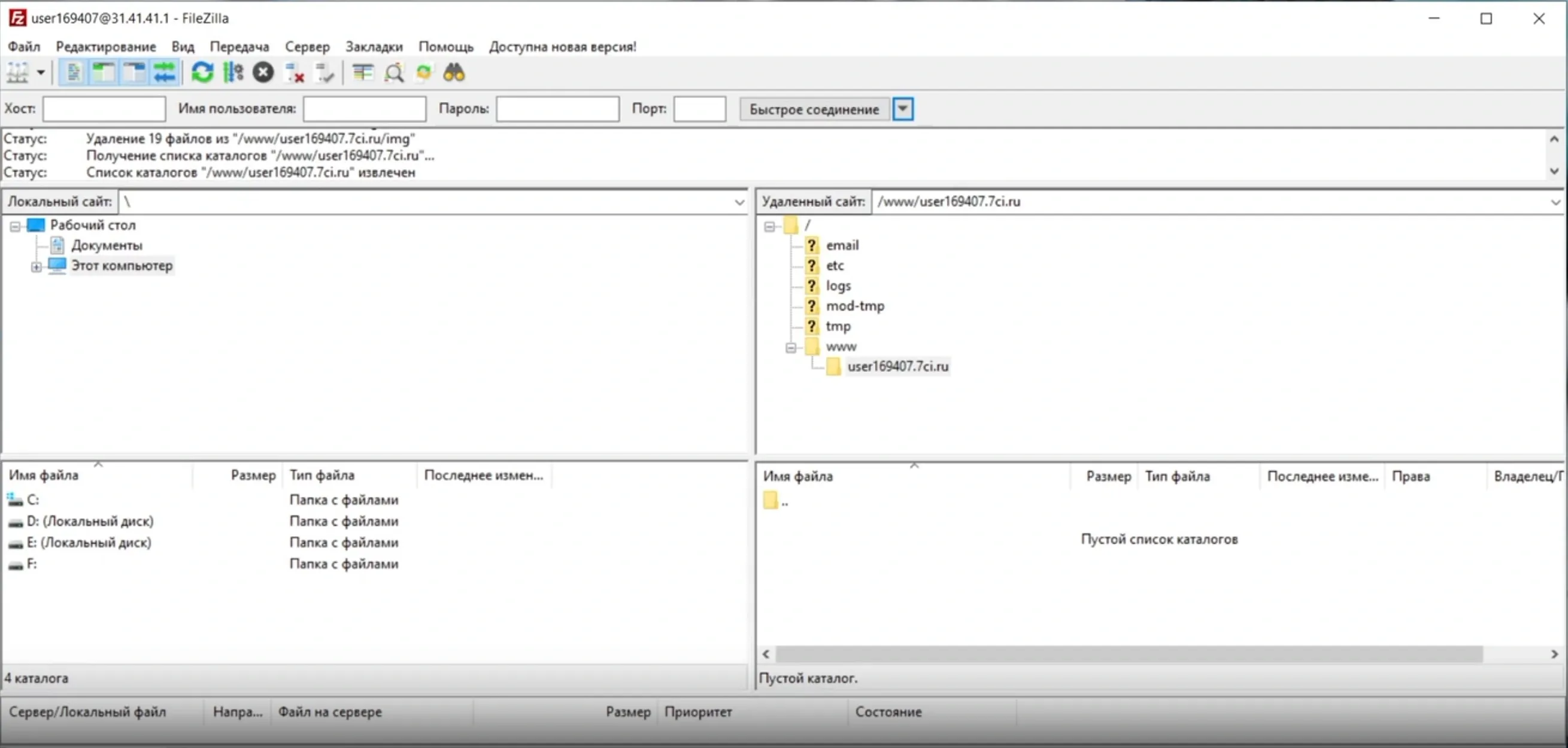Select Этот компьютер in local tree
1568x748 pixels.
tap(122, 266)
